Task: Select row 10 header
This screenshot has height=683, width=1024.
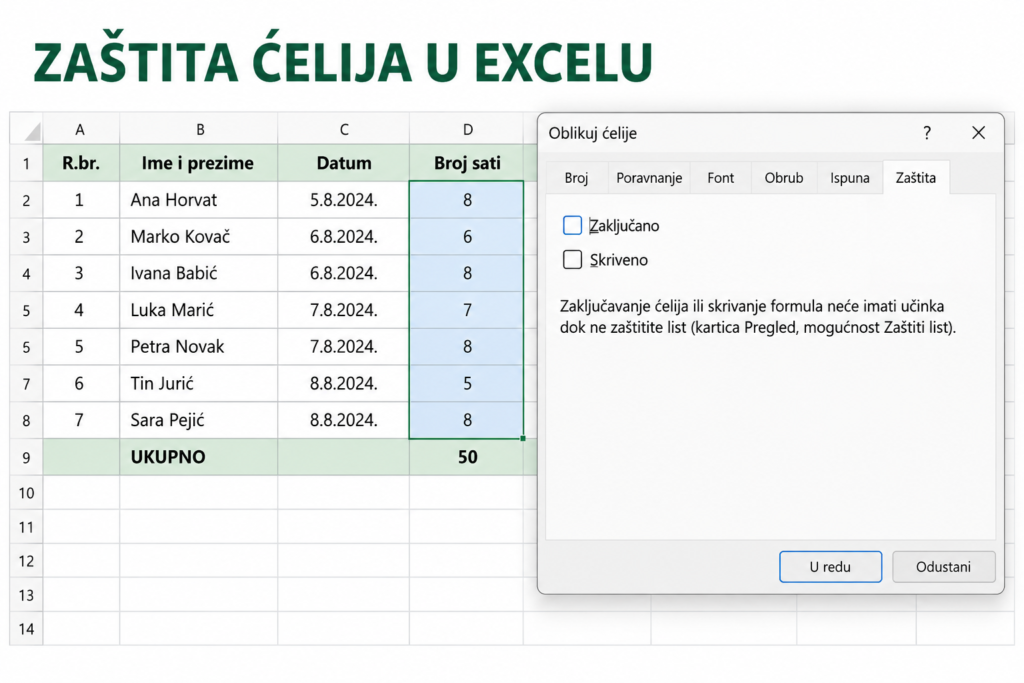Action: tap(26, 493)
